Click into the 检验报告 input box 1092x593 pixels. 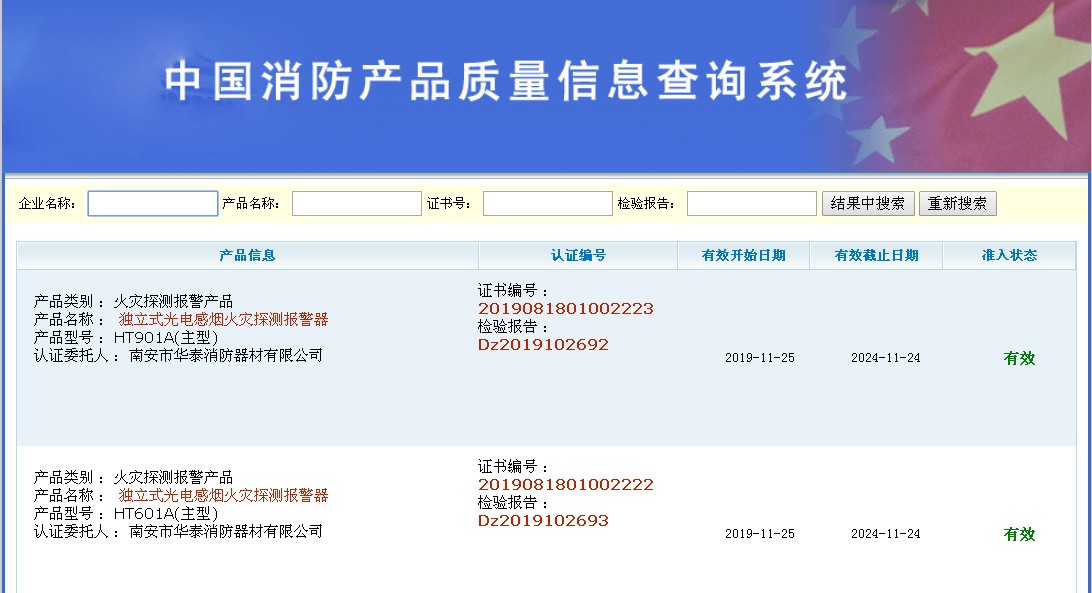tap(751, 203)
